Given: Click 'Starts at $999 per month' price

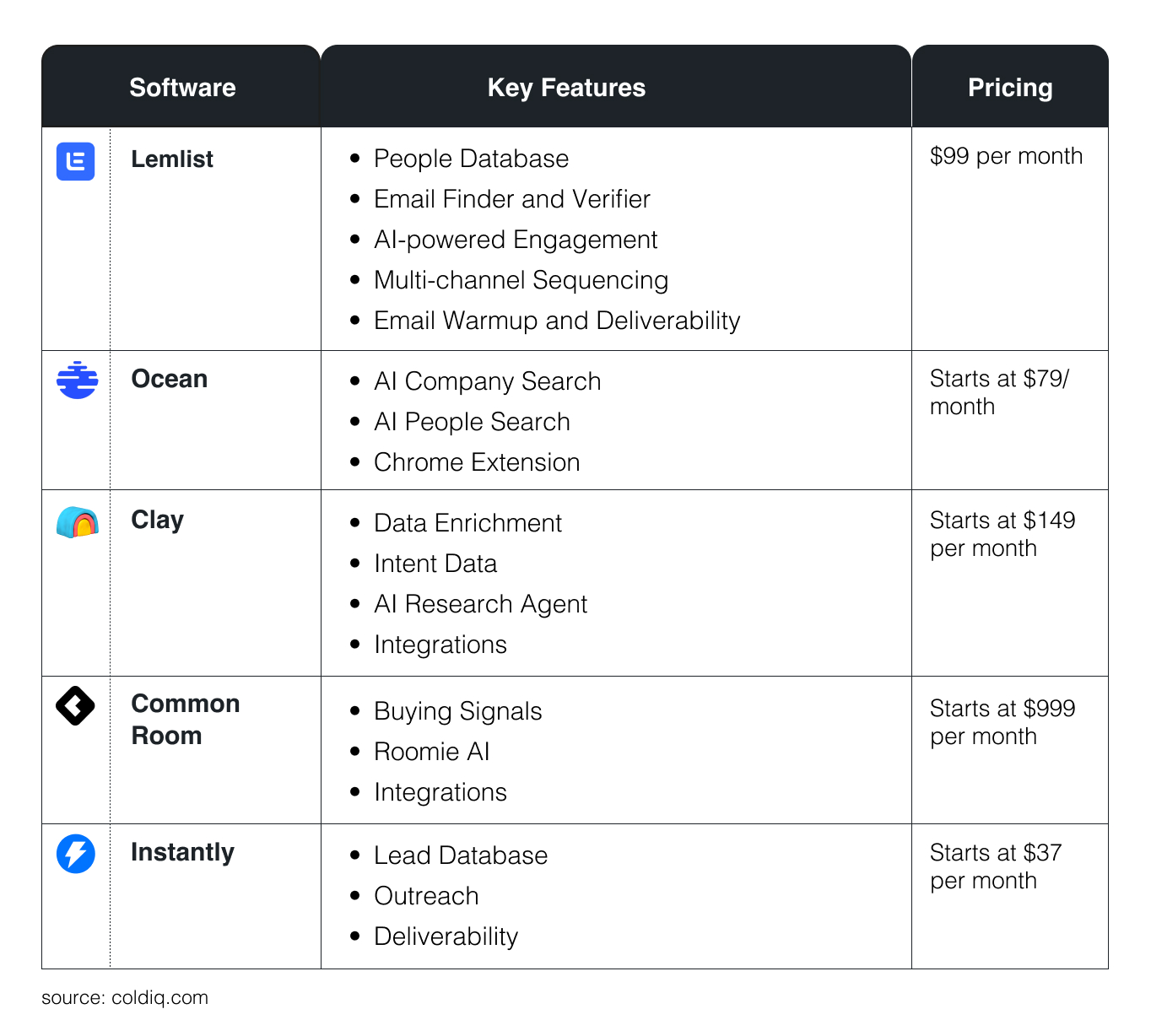Looking at the screenshot, I should point(1002,722).
